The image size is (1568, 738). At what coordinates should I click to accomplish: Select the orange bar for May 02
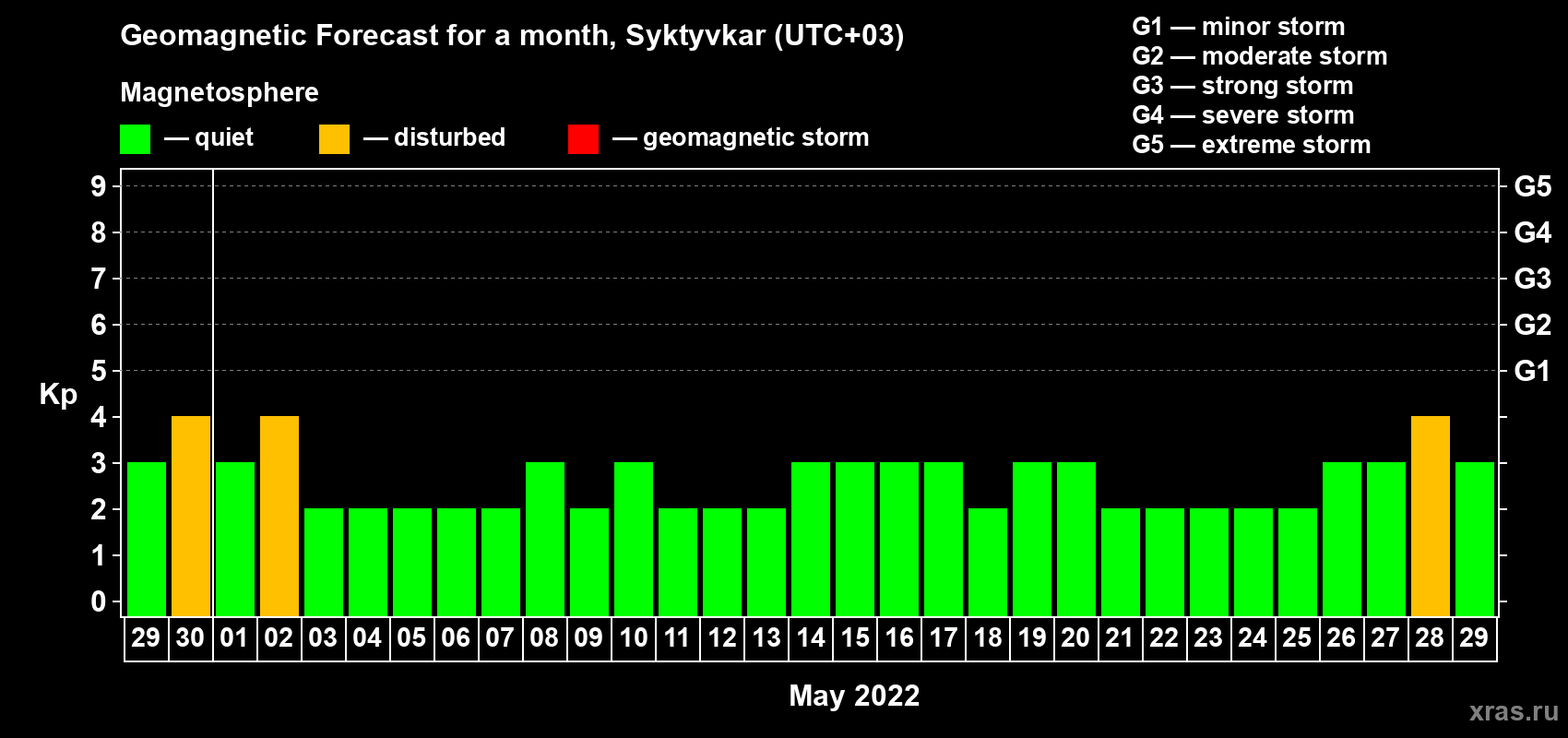tap(279, 516)
